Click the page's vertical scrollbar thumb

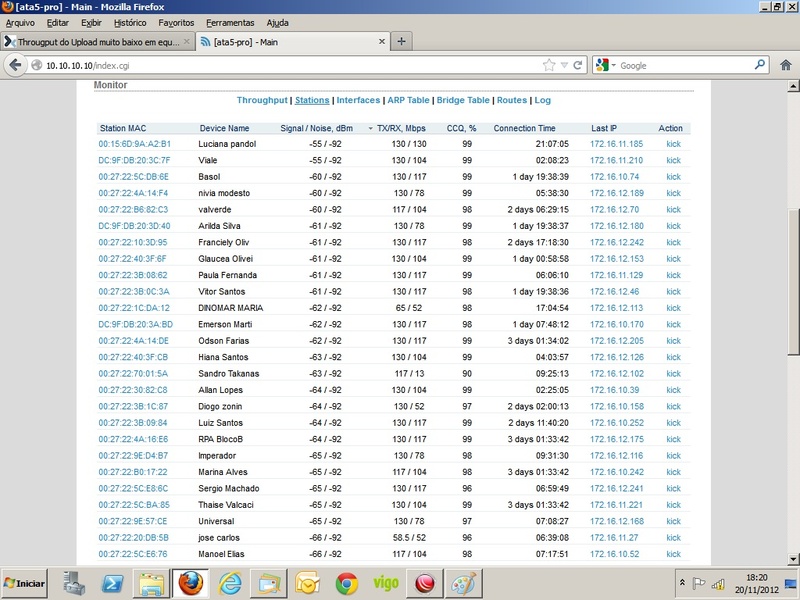[x=793, y=280]
